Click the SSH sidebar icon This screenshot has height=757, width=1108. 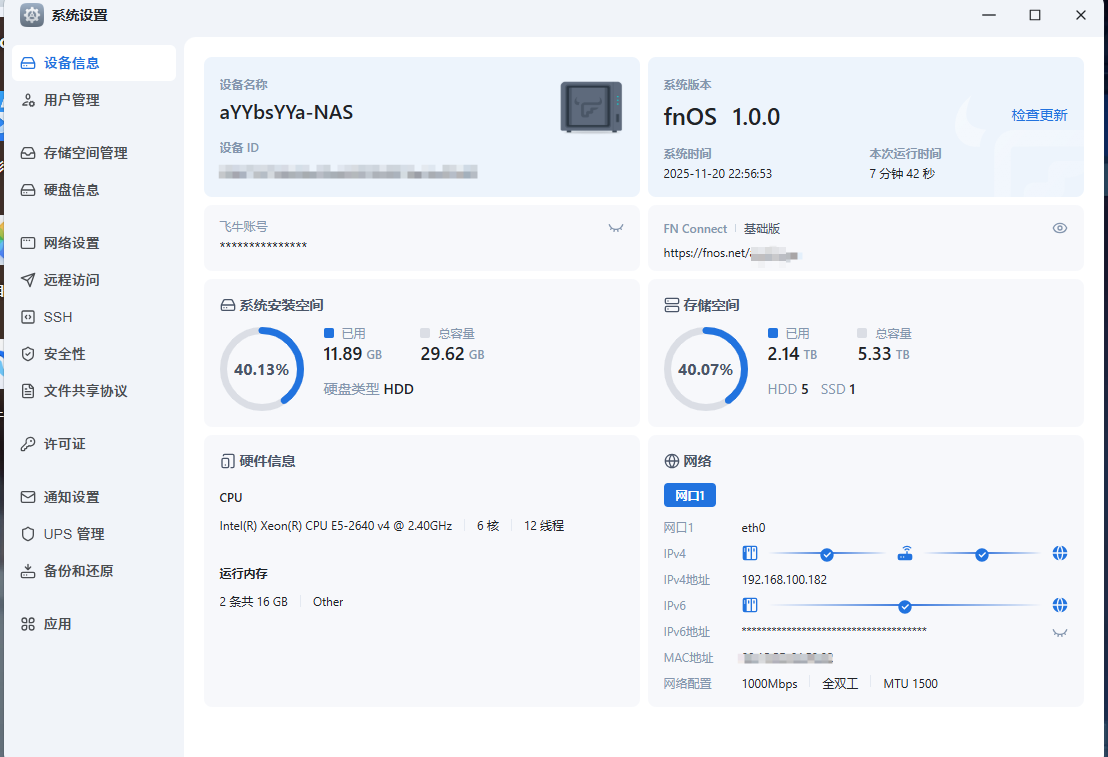[28, 317]
